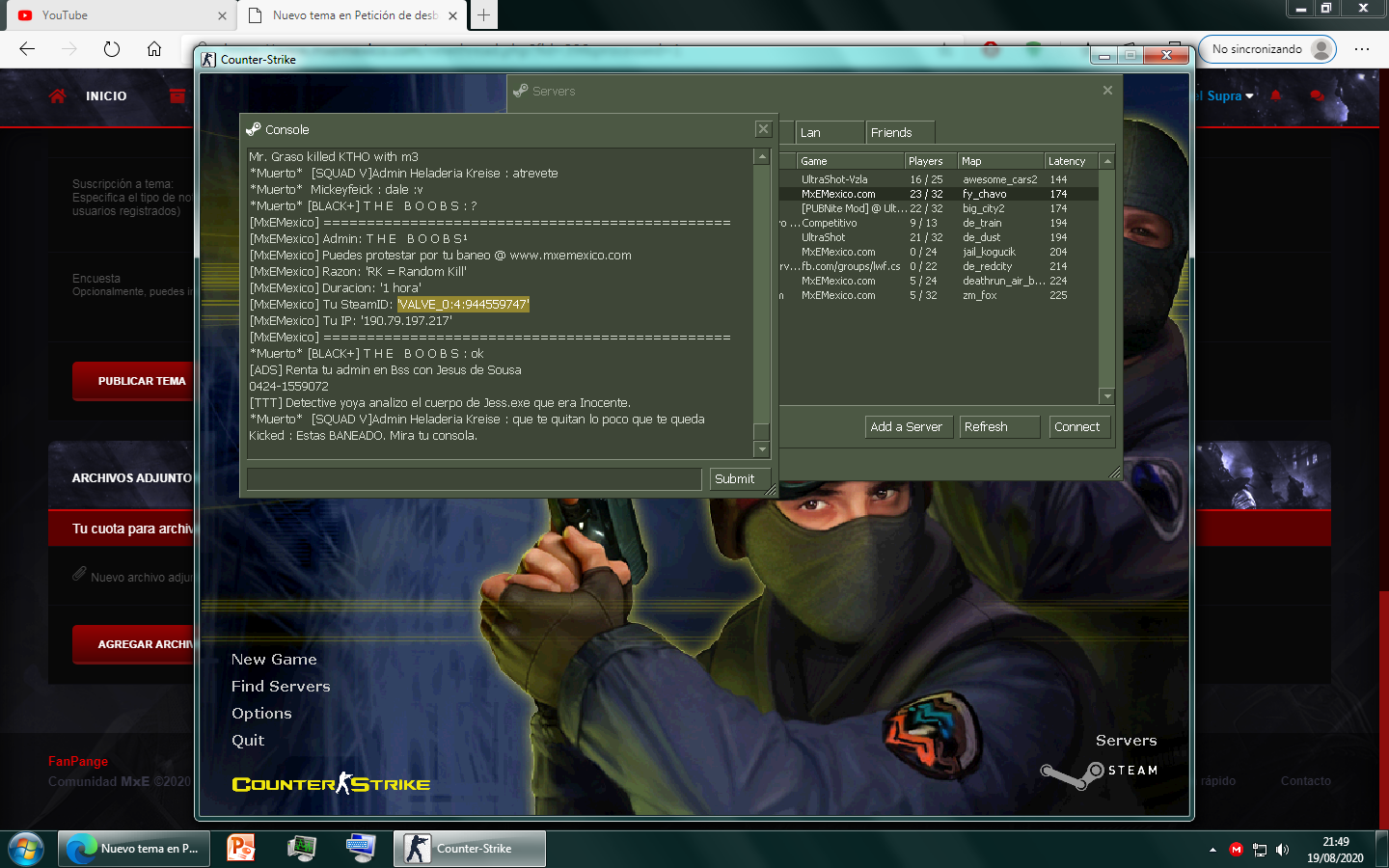Close the Console window

pyautogui.click(x=763, y=129)
